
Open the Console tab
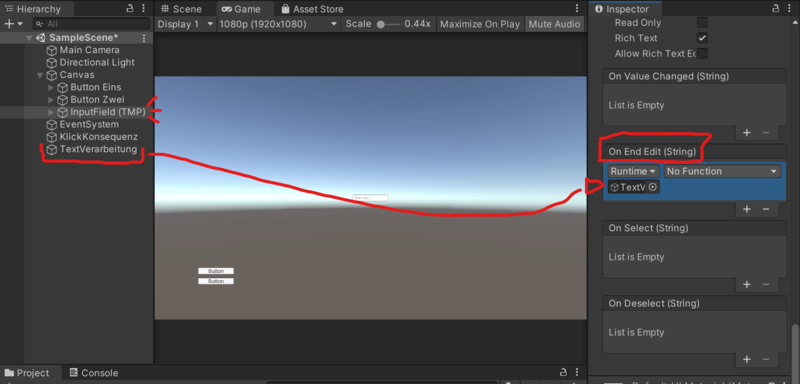pos(94,373)
